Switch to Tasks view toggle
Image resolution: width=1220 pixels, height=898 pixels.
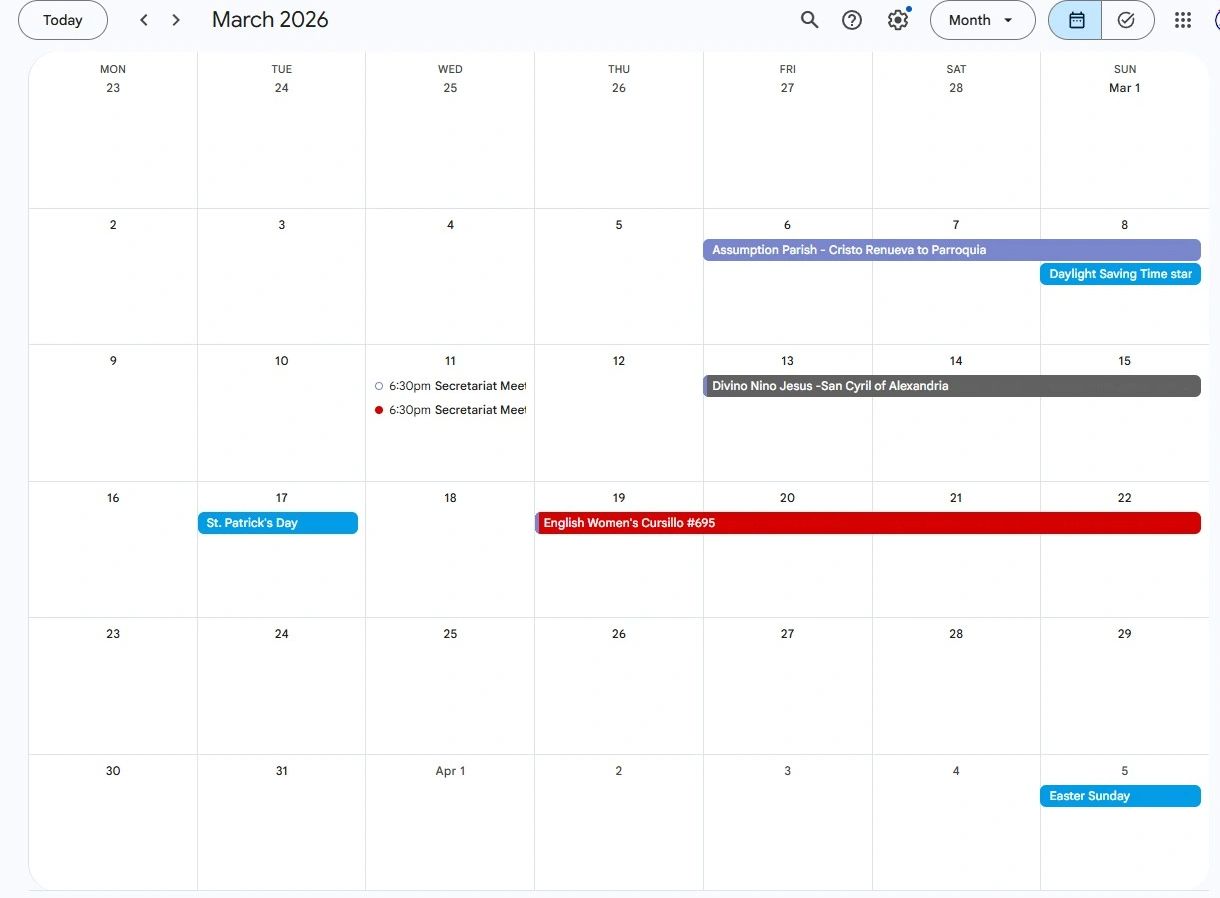point(1127,20)
